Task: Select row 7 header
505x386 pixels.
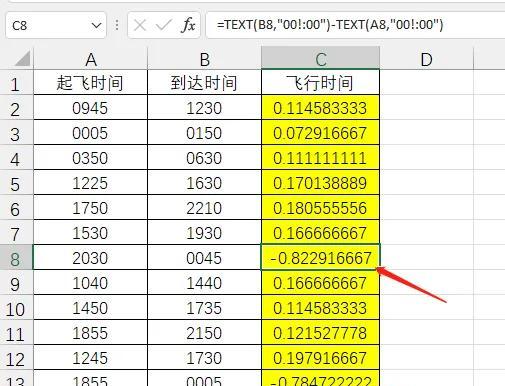Action: tap(16, 233)
